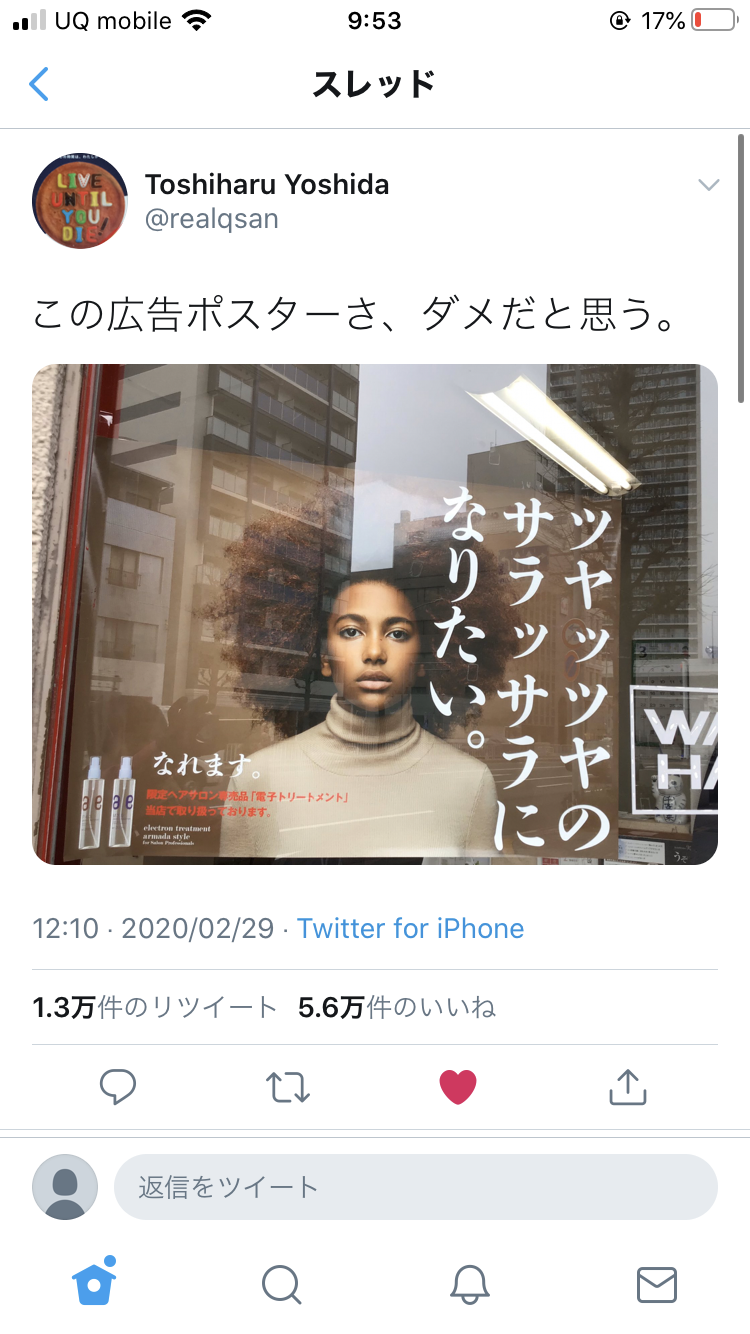View the attached hair ad poster image
Screen dimensions: 750x1334
pos(375,614)
